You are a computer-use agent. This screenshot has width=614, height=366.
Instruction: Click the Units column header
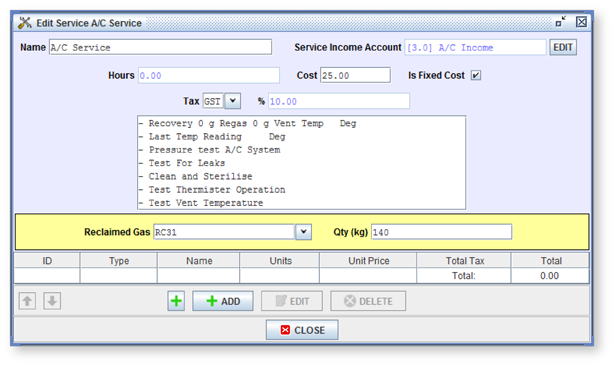(x=280, y=261)
